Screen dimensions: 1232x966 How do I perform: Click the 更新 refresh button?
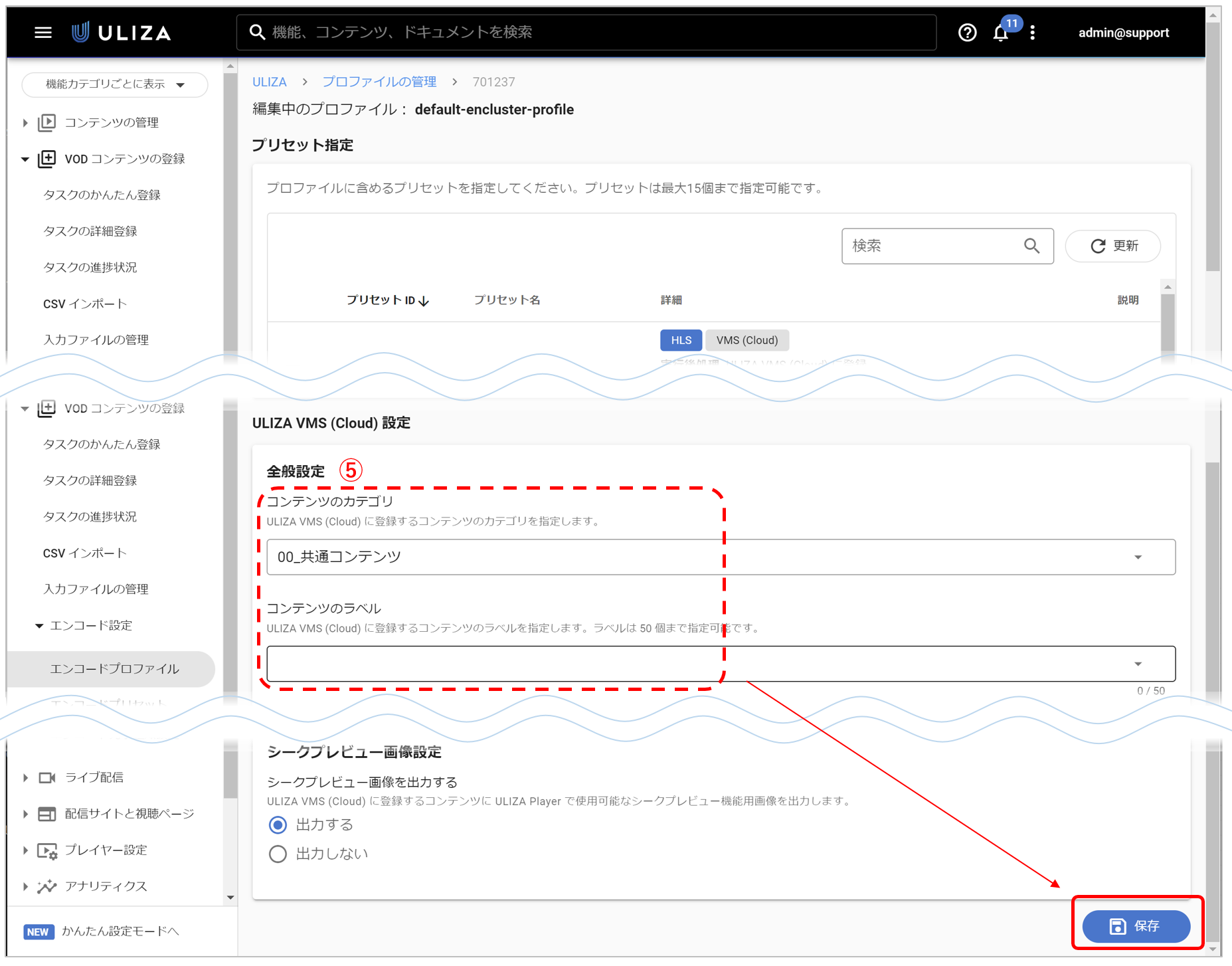click(1113, 246)
